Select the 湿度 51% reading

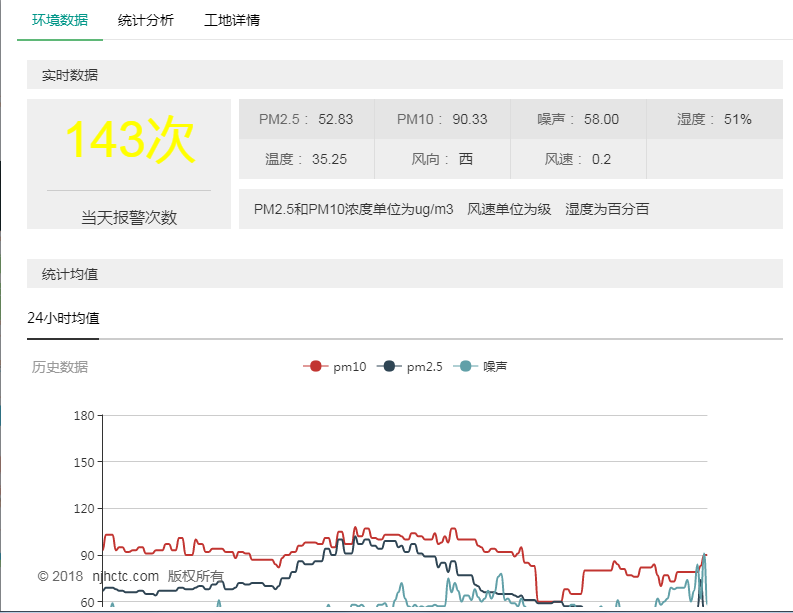pyautogui.click(x=714, y=119)
